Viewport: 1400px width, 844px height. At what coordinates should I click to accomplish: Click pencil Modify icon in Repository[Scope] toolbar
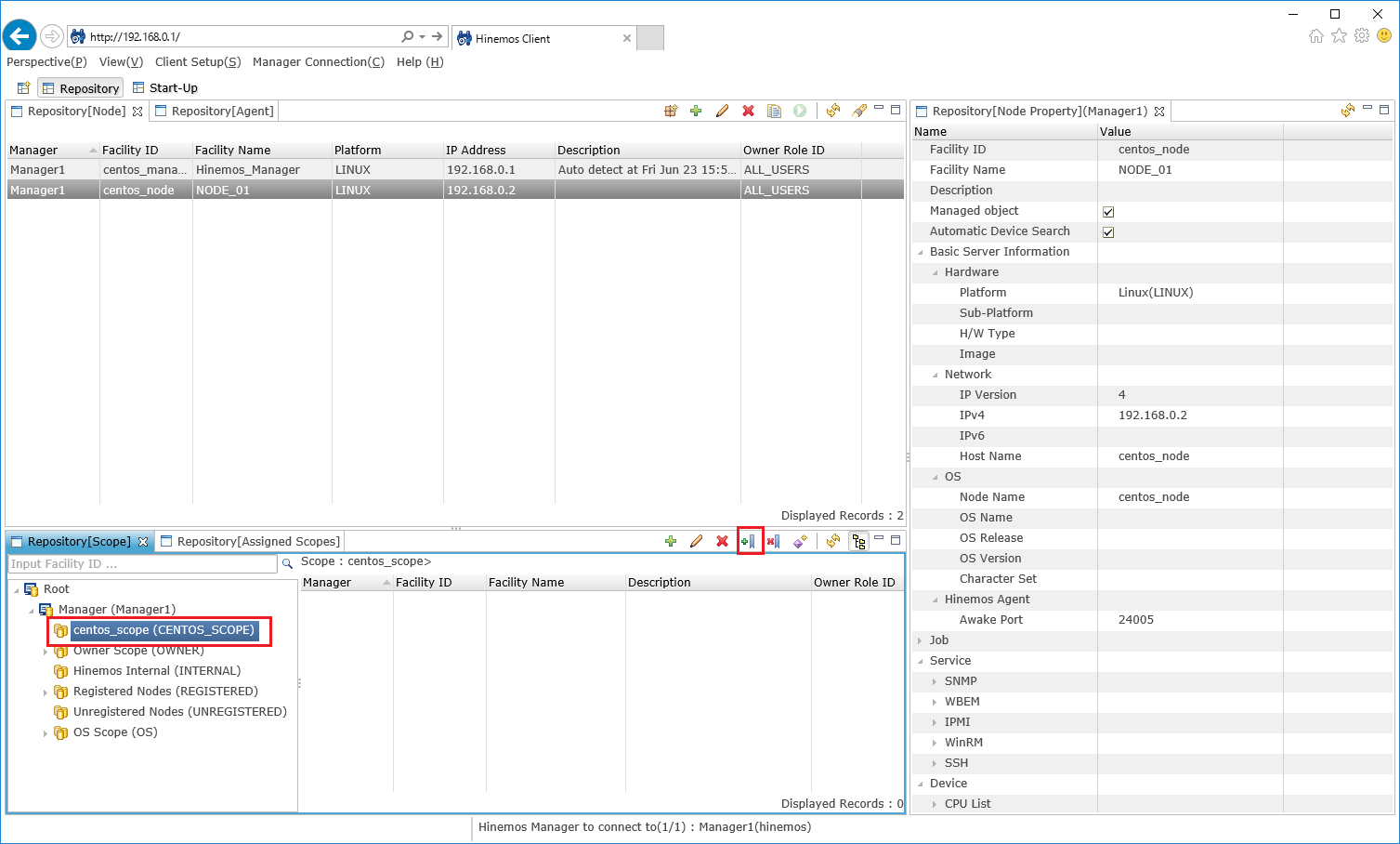(x=696, y=541)
